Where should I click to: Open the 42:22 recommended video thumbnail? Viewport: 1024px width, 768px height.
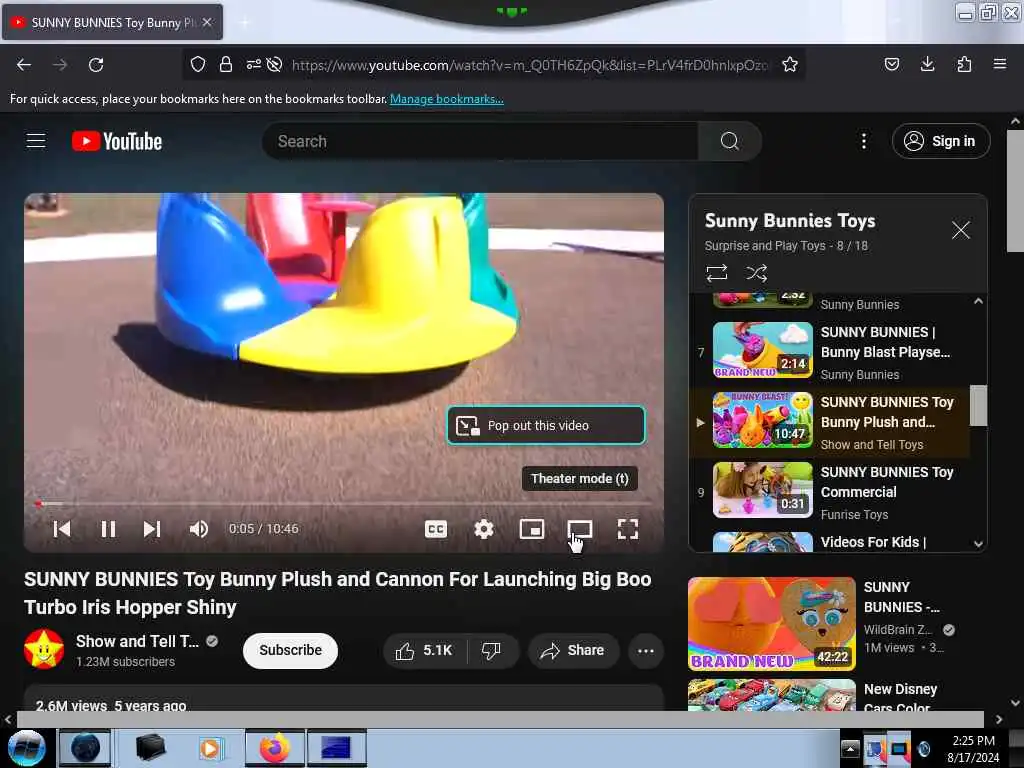click(x=771, y=624)
